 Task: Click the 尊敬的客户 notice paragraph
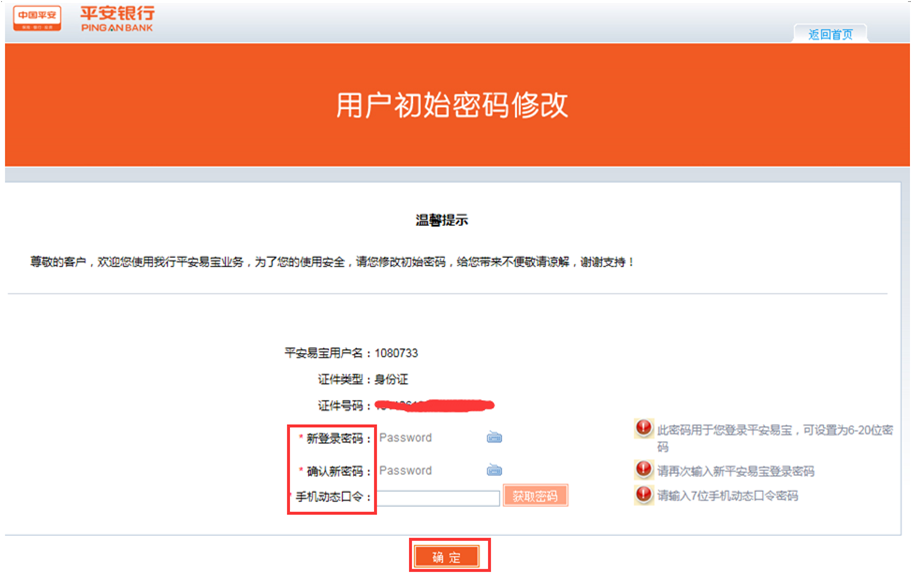[332, 262]
